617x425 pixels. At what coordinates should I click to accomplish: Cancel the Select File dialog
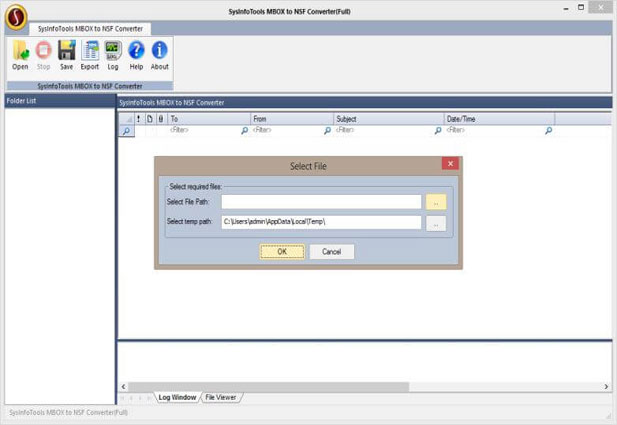pos(332,251)
